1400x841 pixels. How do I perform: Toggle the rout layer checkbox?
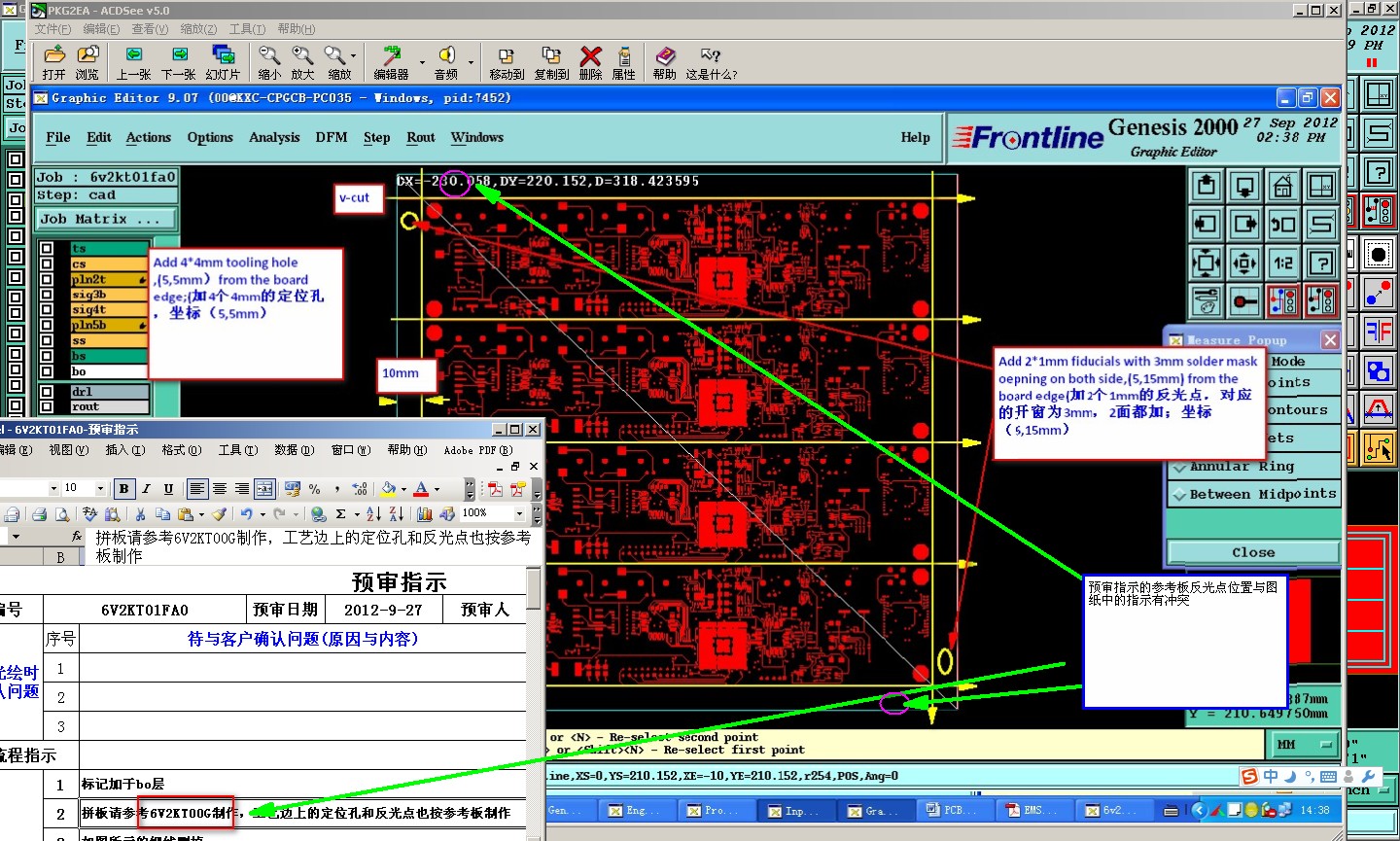pos(47,406)
